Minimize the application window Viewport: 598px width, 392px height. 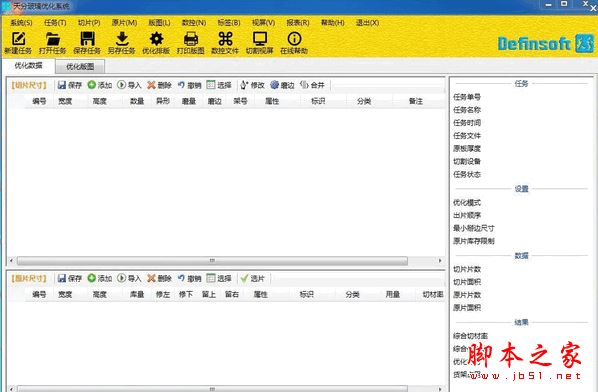pos(549,5)
